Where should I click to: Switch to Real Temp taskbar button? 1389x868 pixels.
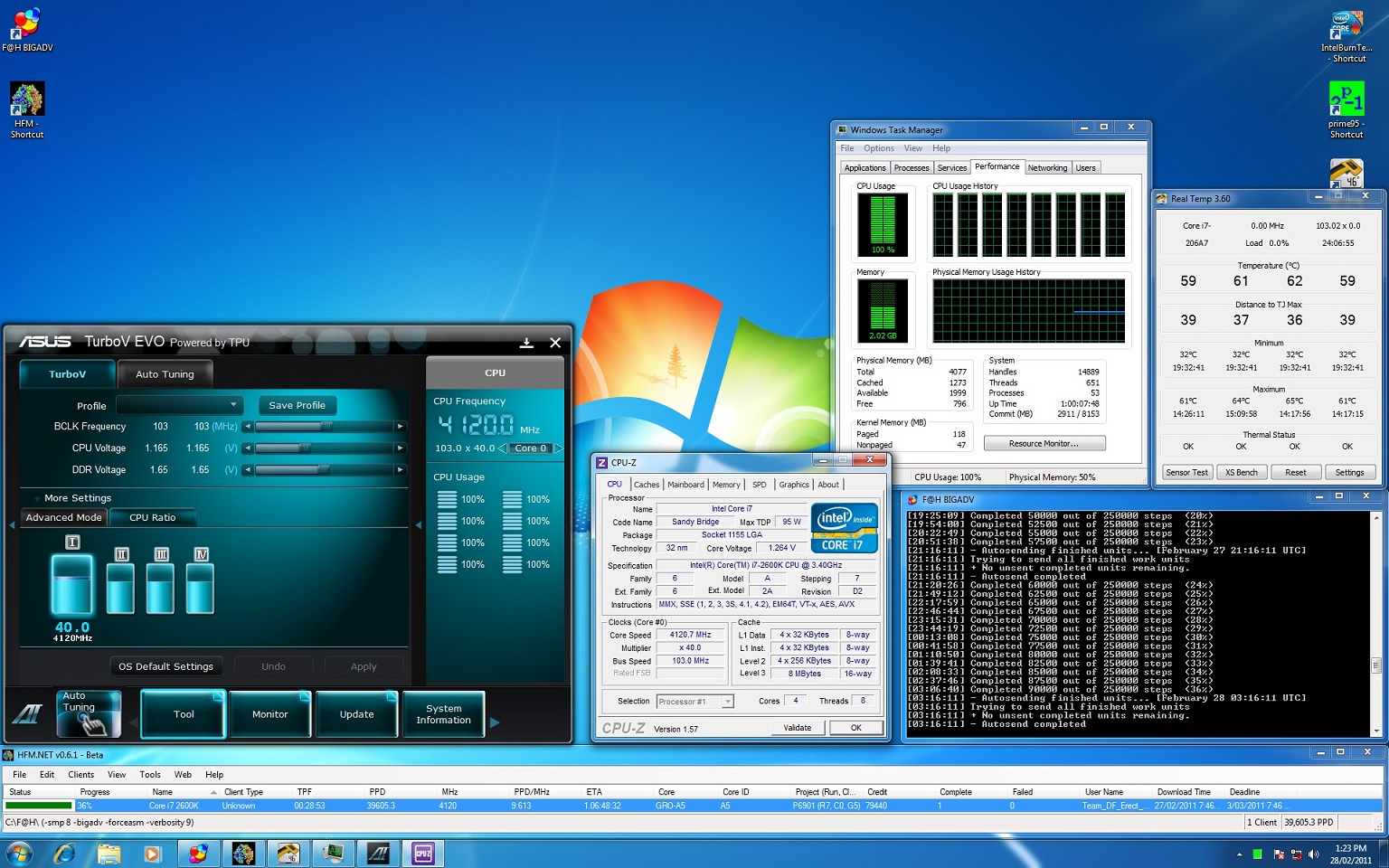click(288, 853)
